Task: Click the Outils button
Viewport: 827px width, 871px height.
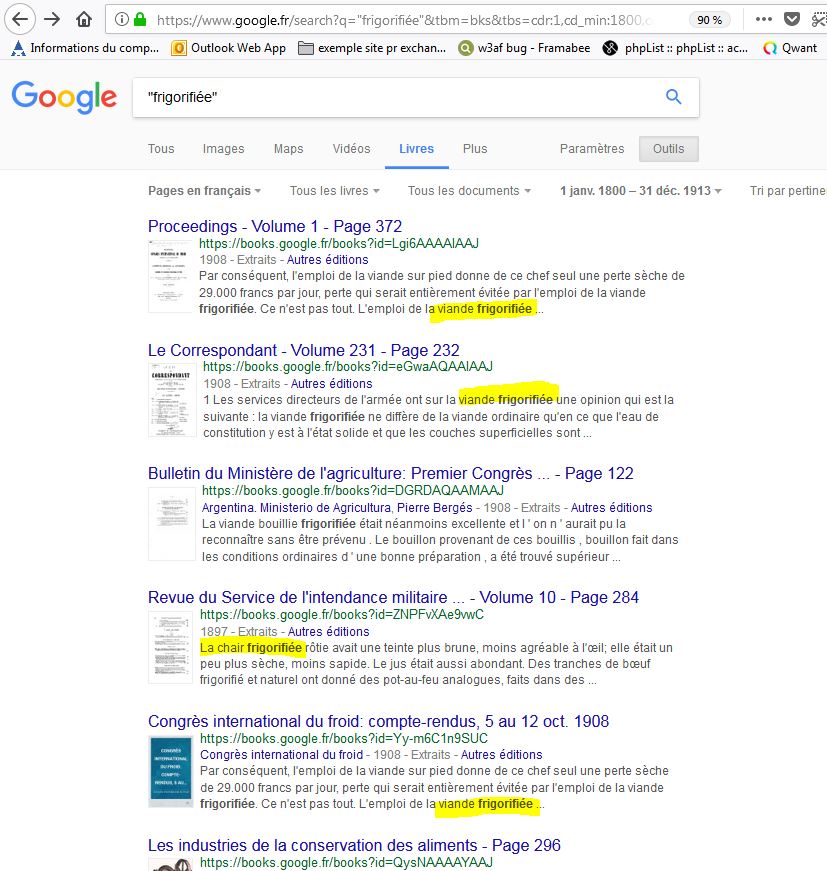Action: pyautogui.click(x=668, y=149)
